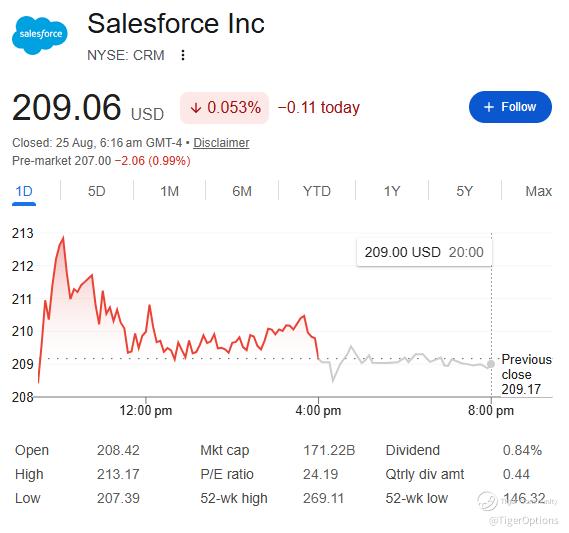Click the Previous close 209.17 label
The width and height of the screenshot is (569, 533).
[x=526, y=374]
